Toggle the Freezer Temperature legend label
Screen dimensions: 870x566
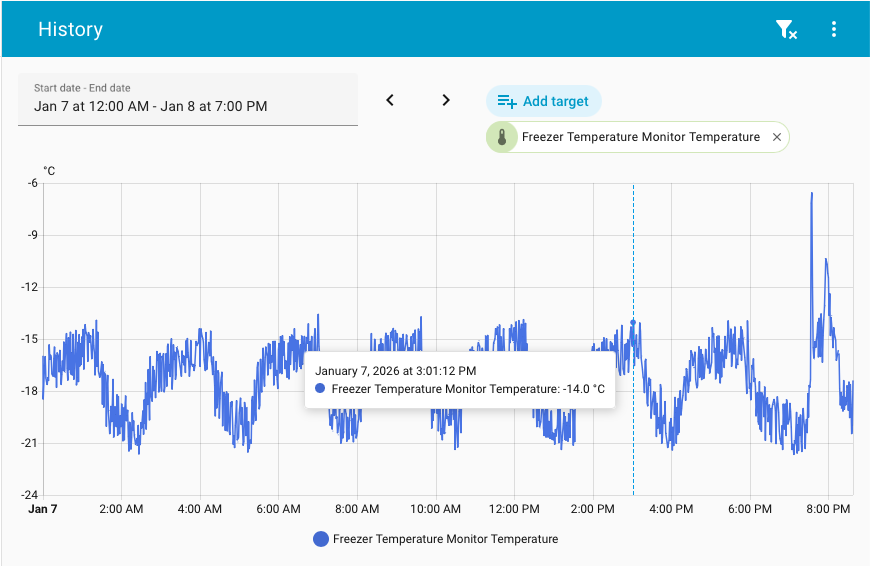[445, 539]
